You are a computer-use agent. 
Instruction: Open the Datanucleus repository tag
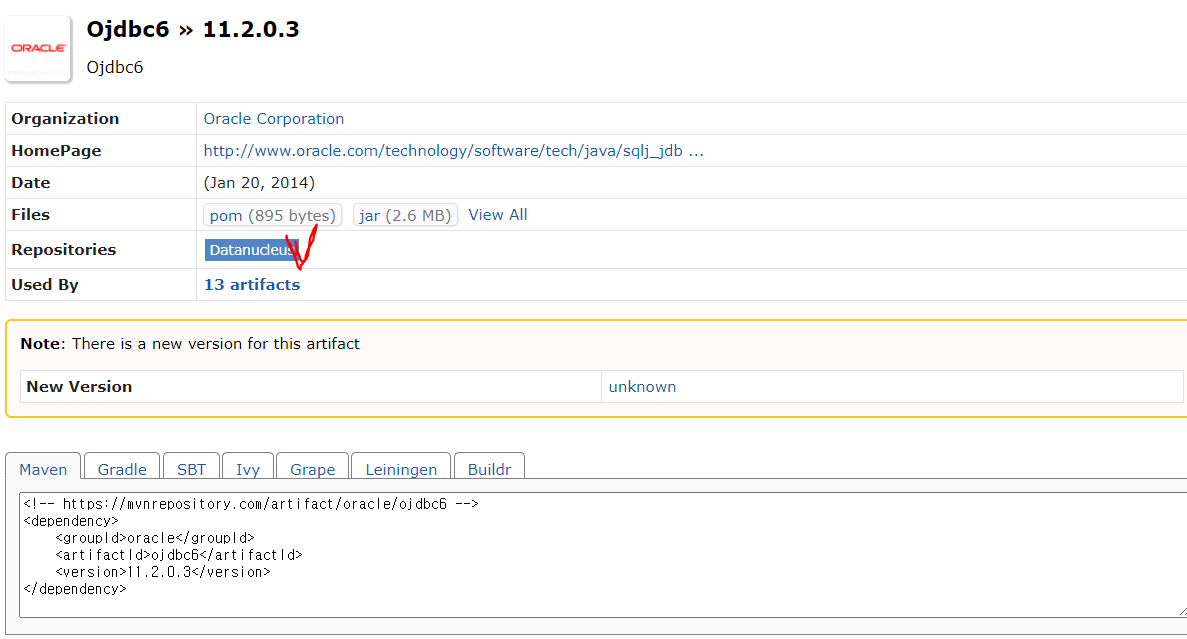pyautogui.click(x=251, y=250)
